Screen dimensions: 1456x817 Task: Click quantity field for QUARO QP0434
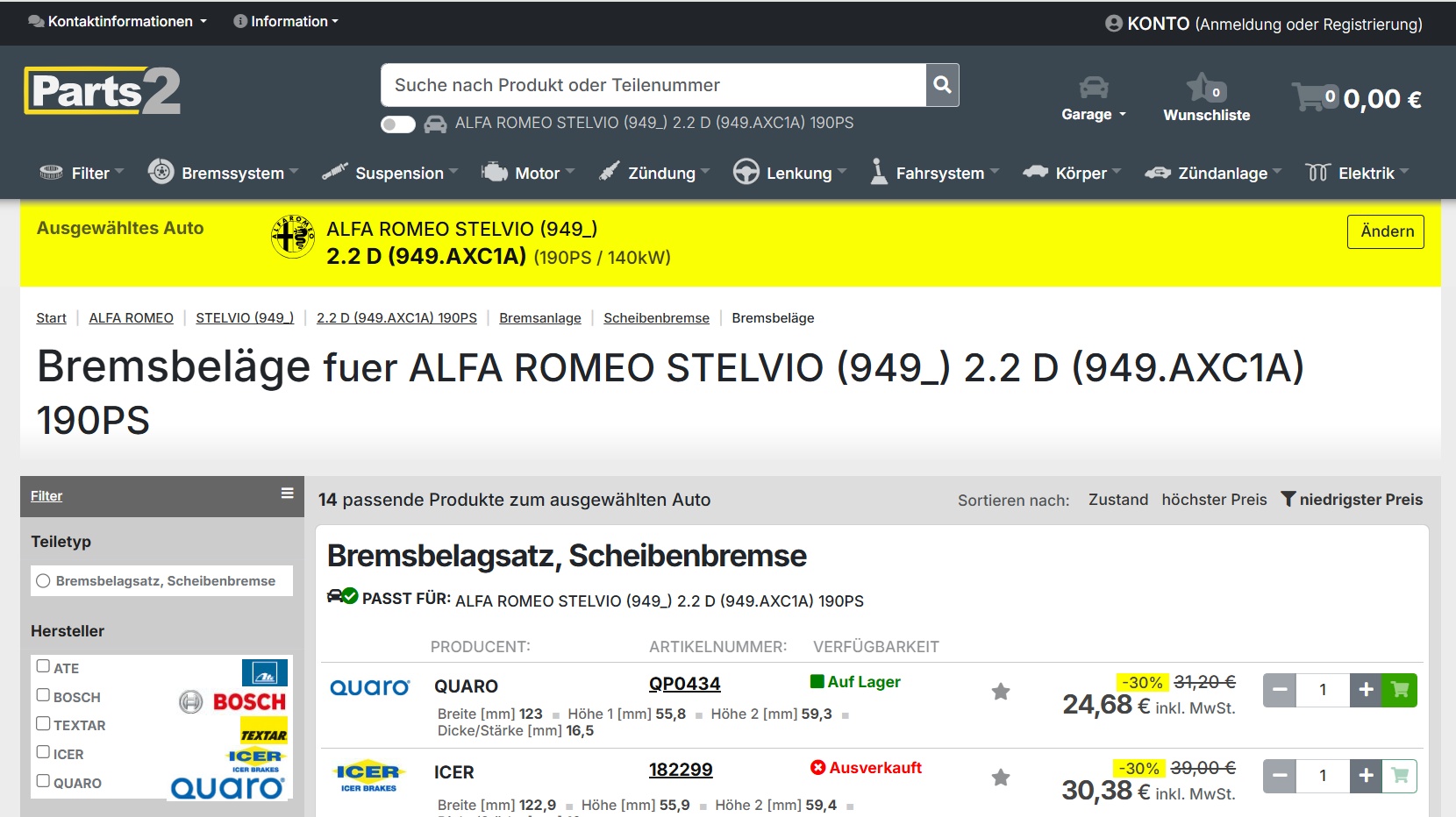[1323, 690]
